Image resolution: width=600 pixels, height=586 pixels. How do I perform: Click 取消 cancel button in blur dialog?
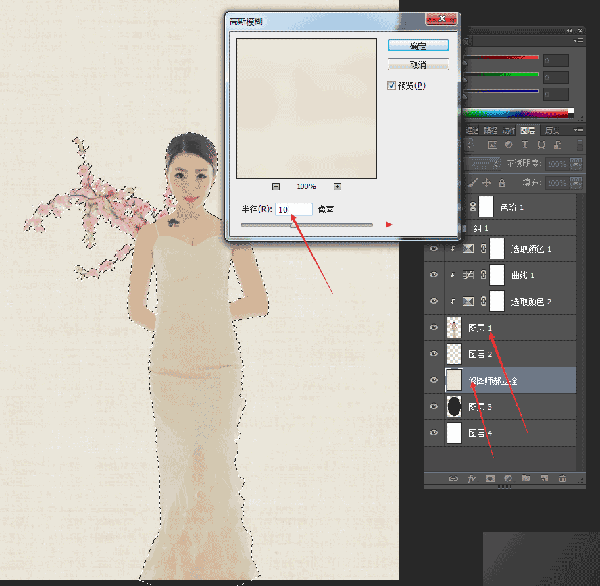click(418, 65)
